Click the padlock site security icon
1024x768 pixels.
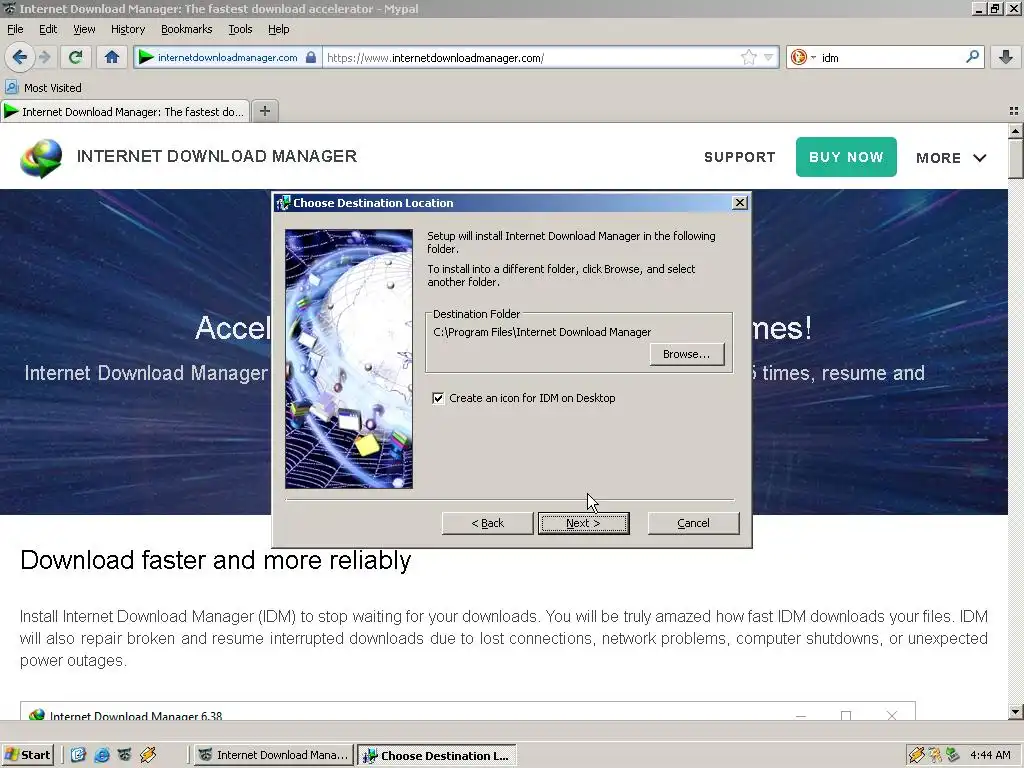(x=311, y=57)
